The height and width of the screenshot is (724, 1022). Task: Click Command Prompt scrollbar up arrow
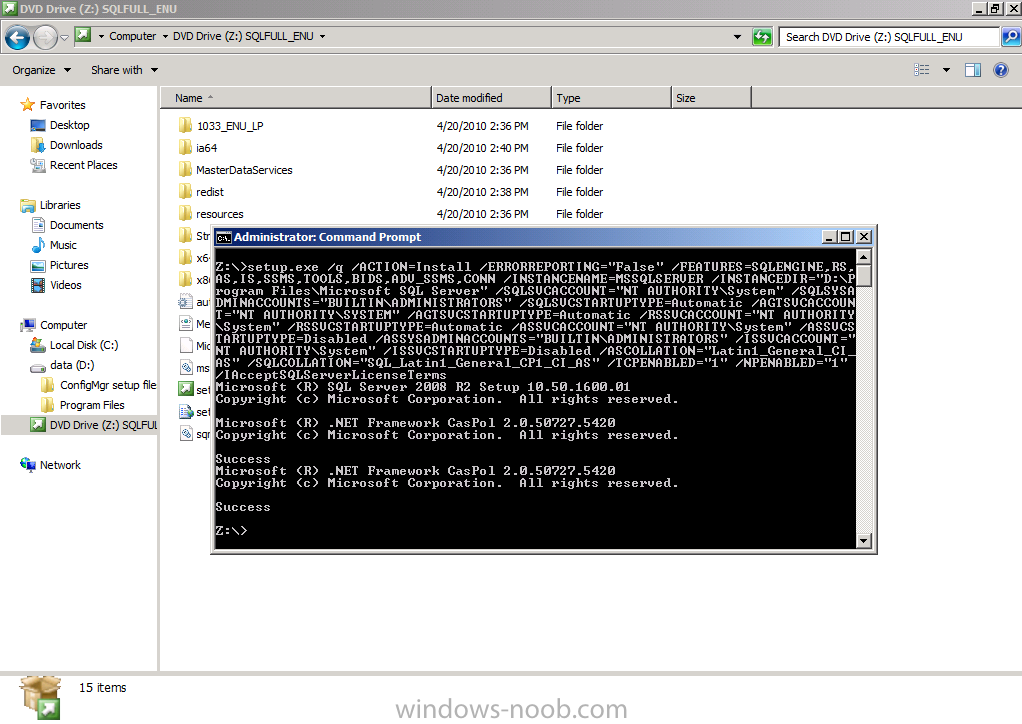click(864, 257)
